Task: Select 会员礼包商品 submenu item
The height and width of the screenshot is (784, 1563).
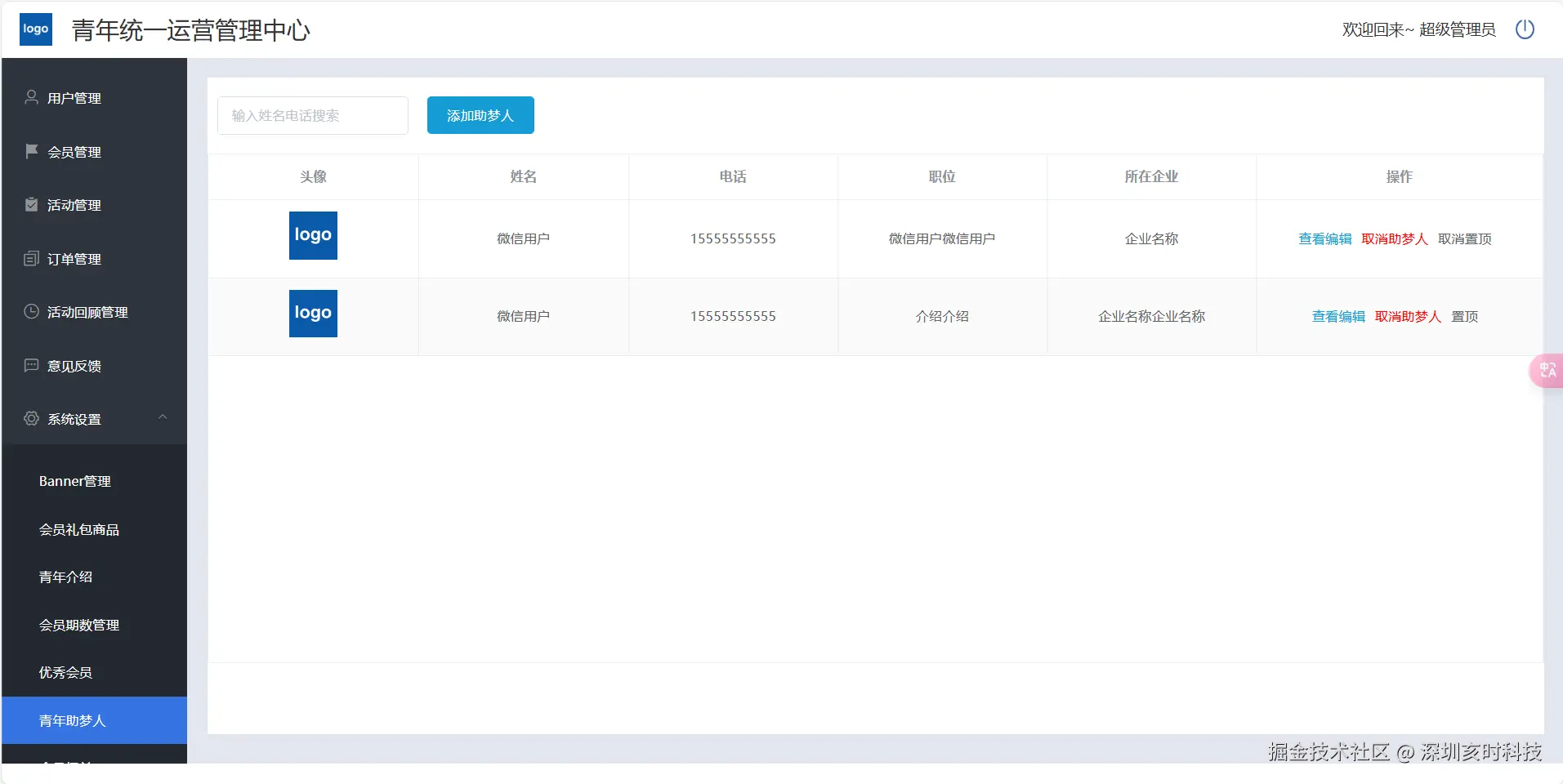Action: click(95, 529)
